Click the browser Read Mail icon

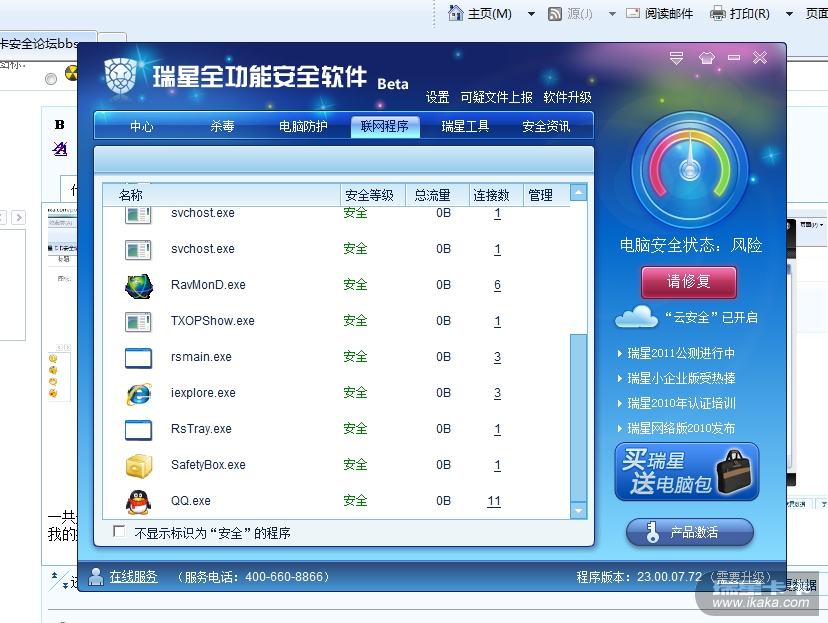pos(633,13)
